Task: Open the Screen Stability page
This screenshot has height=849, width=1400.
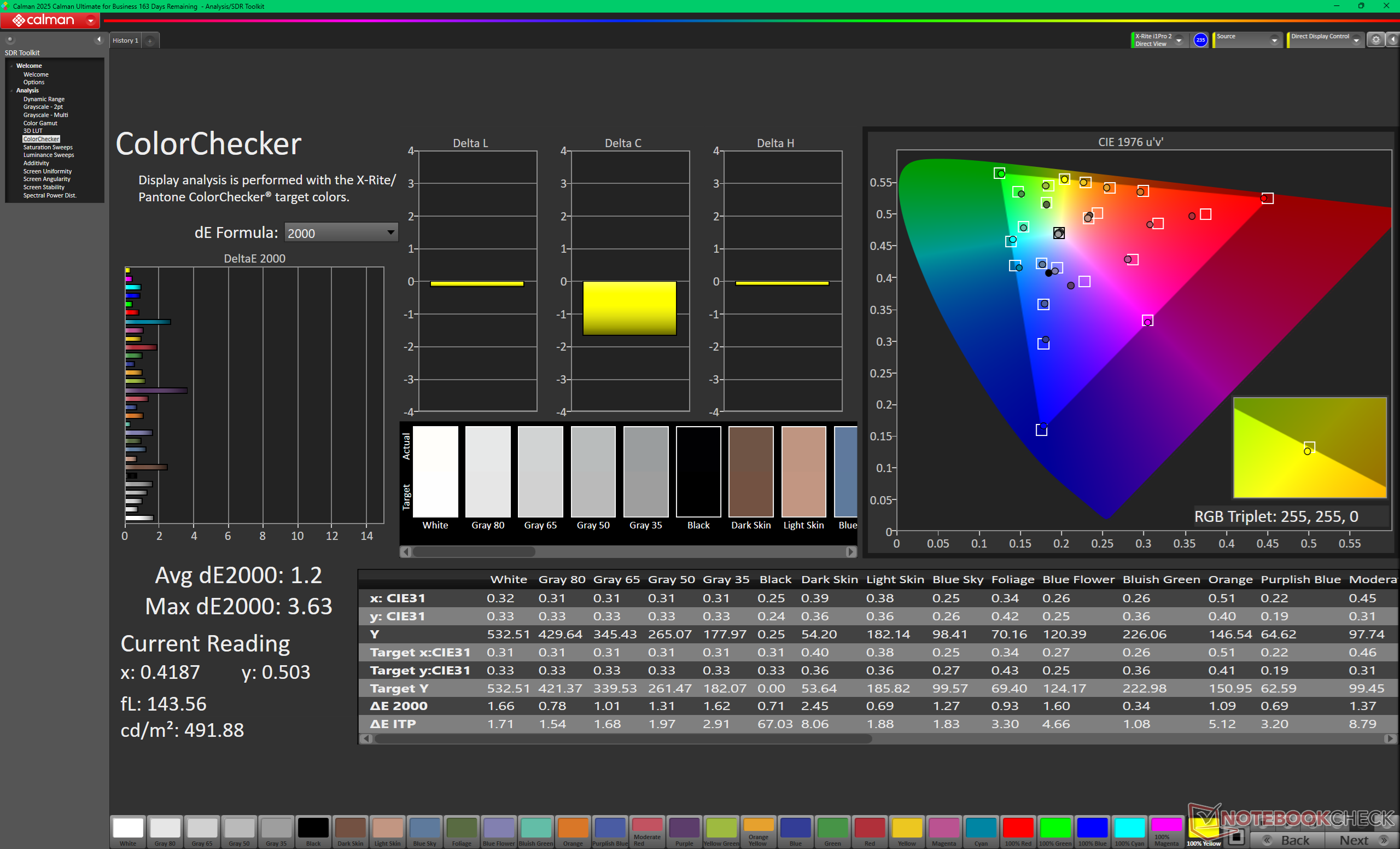Action: point(44,188)
